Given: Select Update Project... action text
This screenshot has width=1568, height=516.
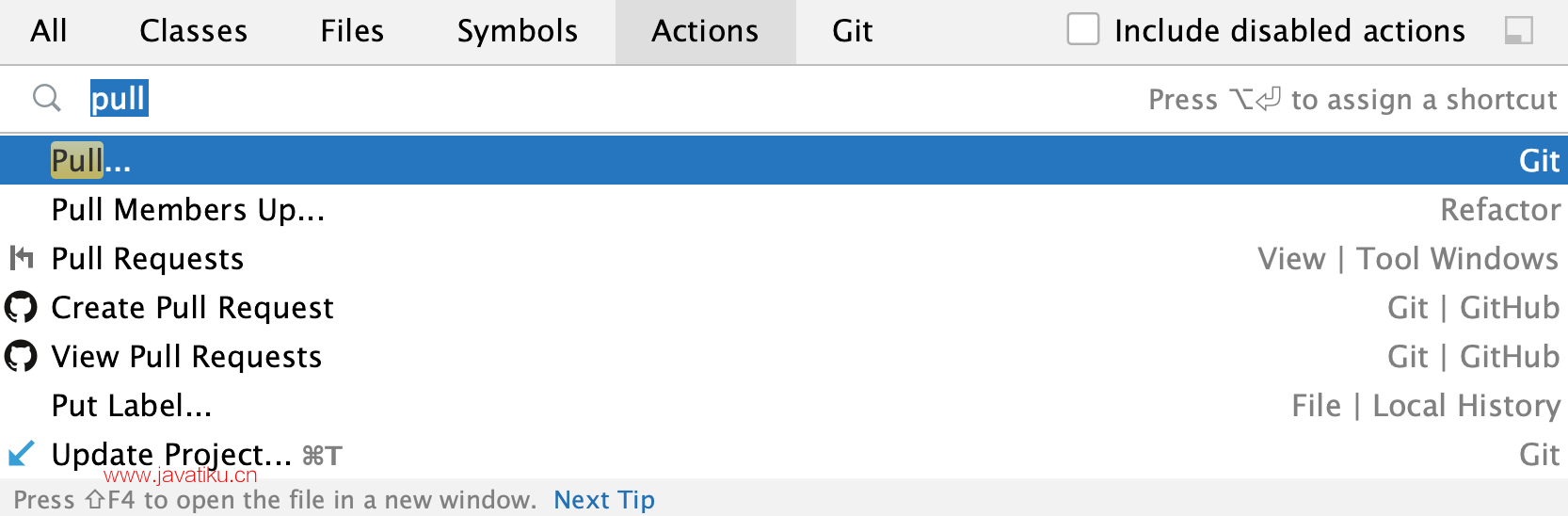Looking at the screenshot, I should (171, 455).
